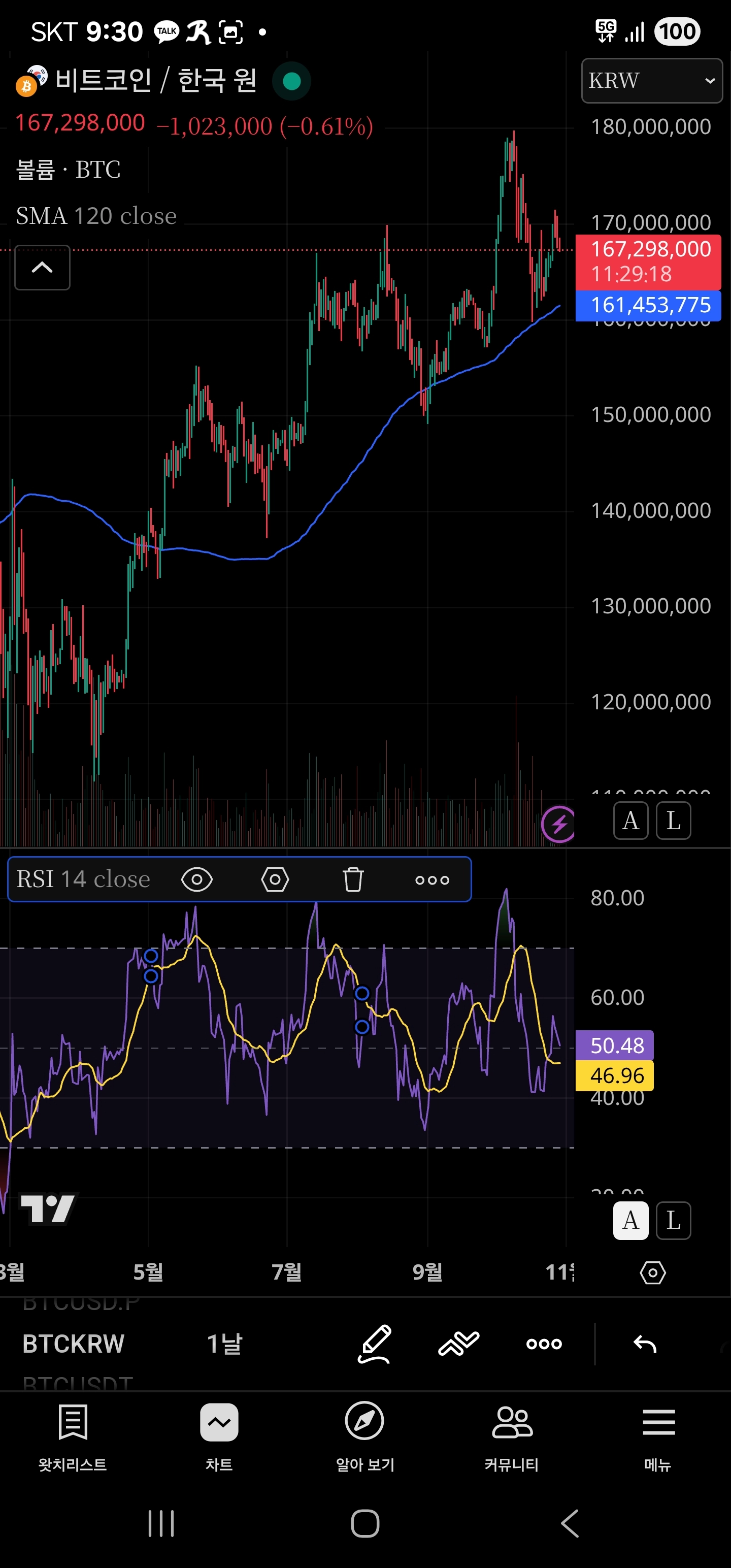Viewport: 731px width, 1568px height.
Task: Tap the SMA 120 close legend label
Action: tap(96, 215)
